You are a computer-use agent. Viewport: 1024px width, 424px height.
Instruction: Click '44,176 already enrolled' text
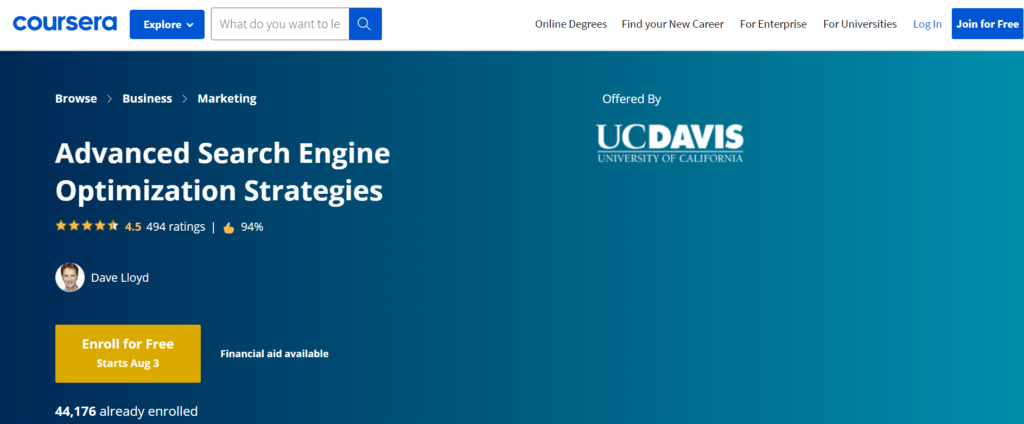[x=127, y=412]
